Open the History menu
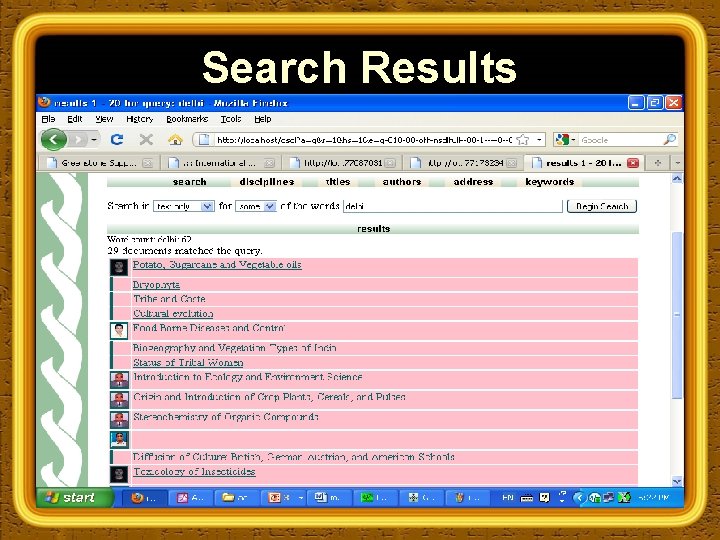The image size is (720, 540). pyautogui.click(x=140, y=119)
